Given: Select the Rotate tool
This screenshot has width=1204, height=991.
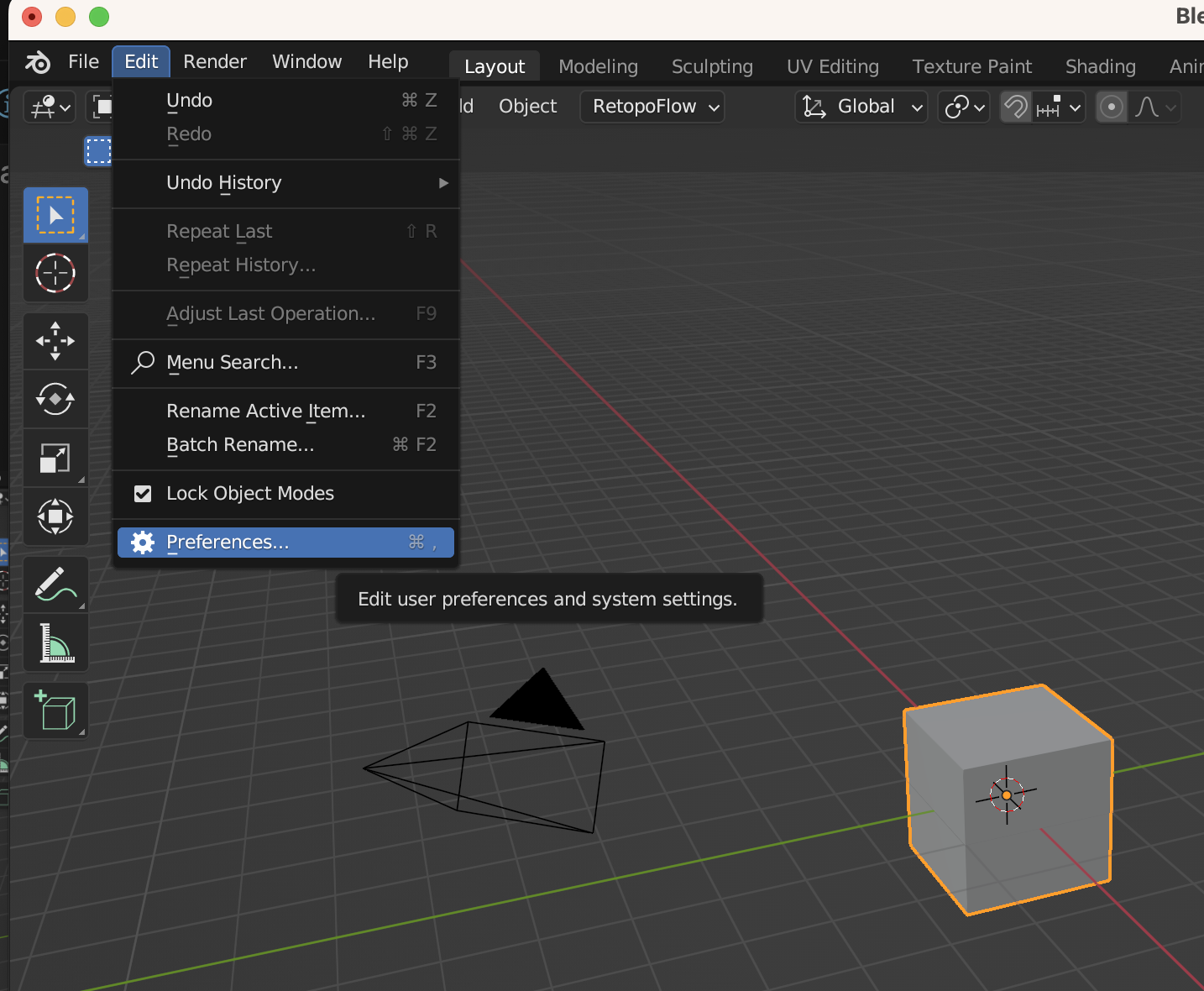Looking at the screenshot, I should pyautogui.click(x=55, y=399).
